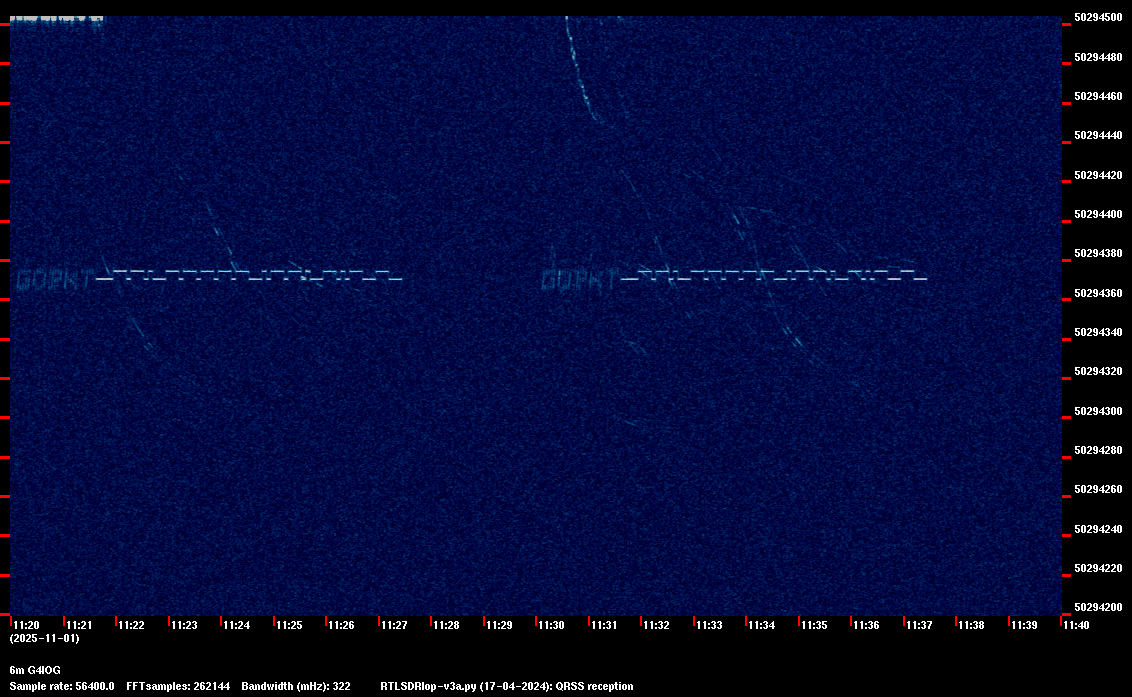
Task: Click the 50294360 frequency label
Action: pyautogui.click(x=1098, y=293)
